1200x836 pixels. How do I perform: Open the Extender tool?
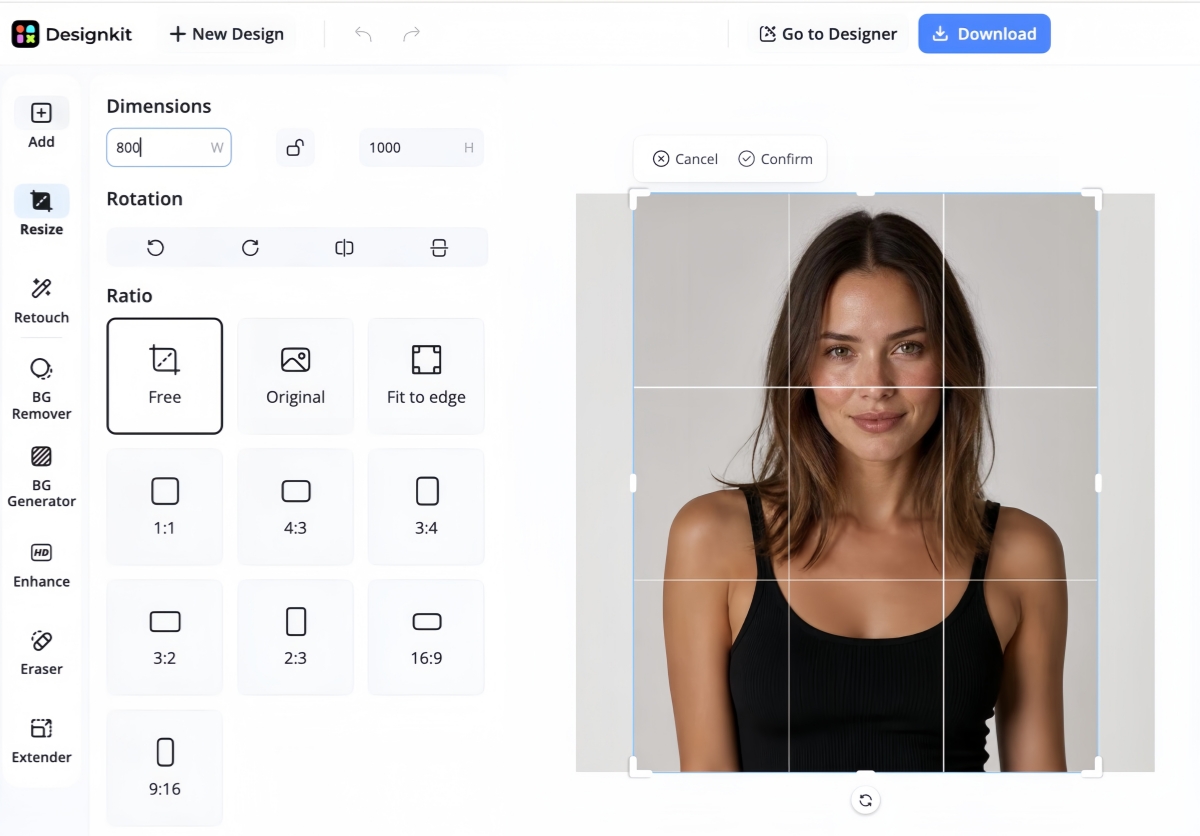[41, 741]
